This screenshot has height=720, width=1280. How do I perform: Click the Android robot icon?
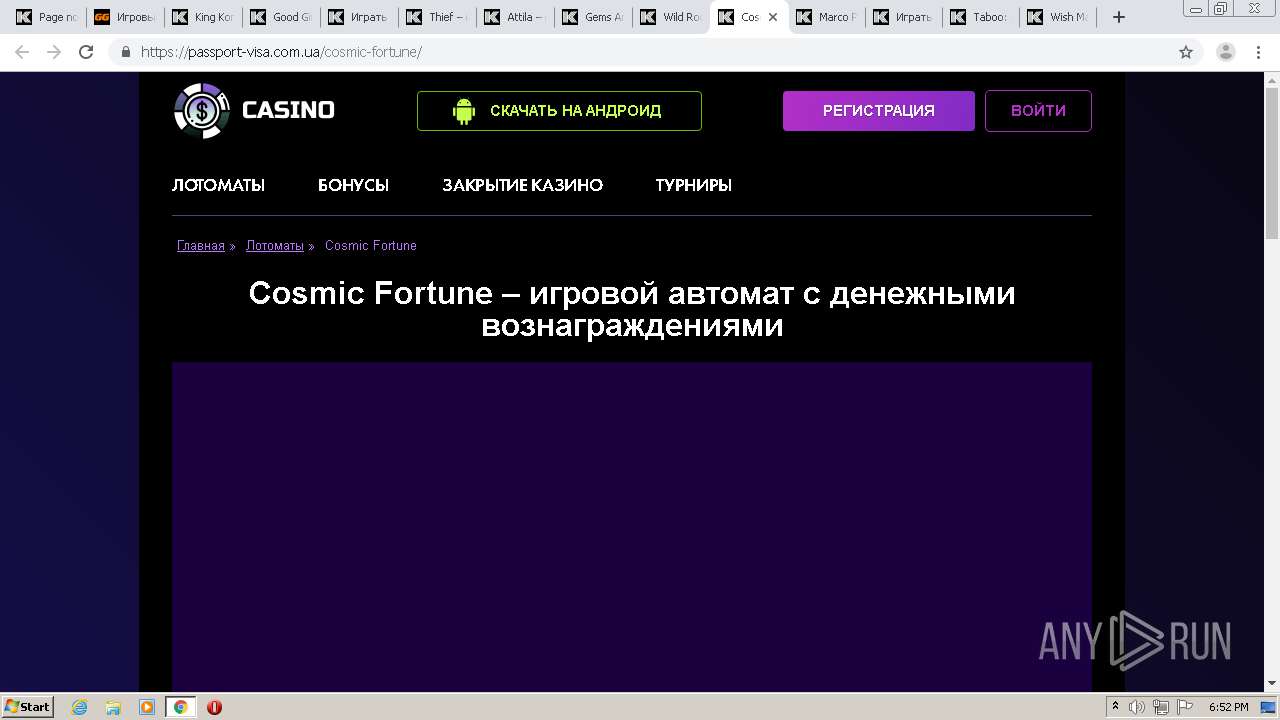coord(464,111)
